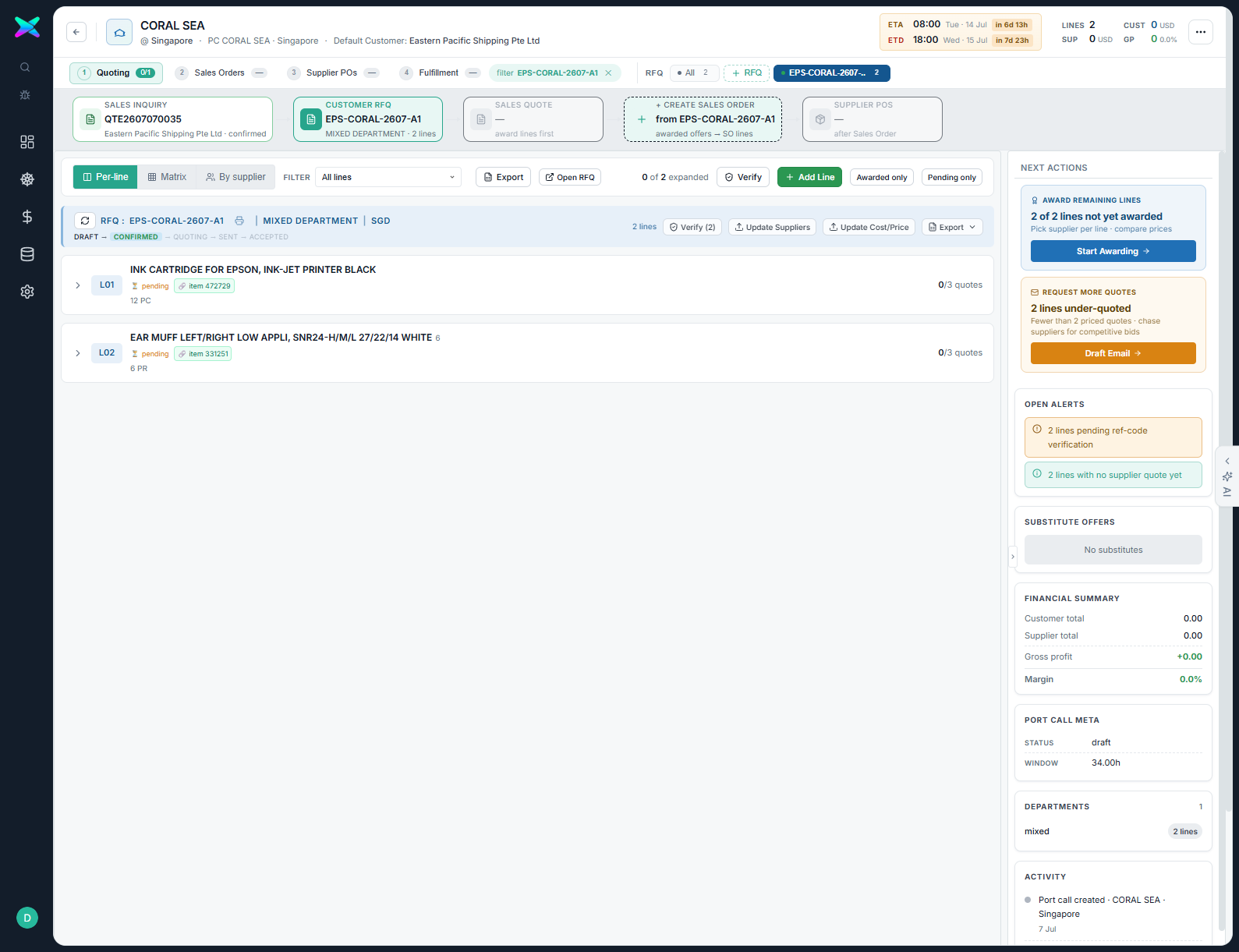
Task: Select the All RFQ chip
Action: click(x=694, y=73)
